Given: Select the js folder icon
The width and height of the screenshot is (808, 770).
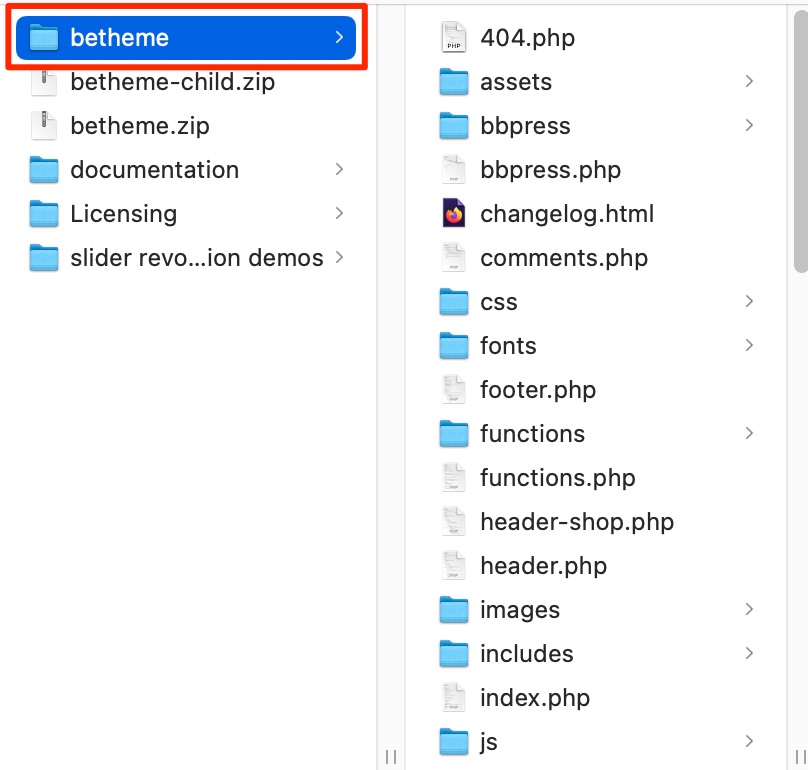Looking at the screenshot, I should 452,741.
